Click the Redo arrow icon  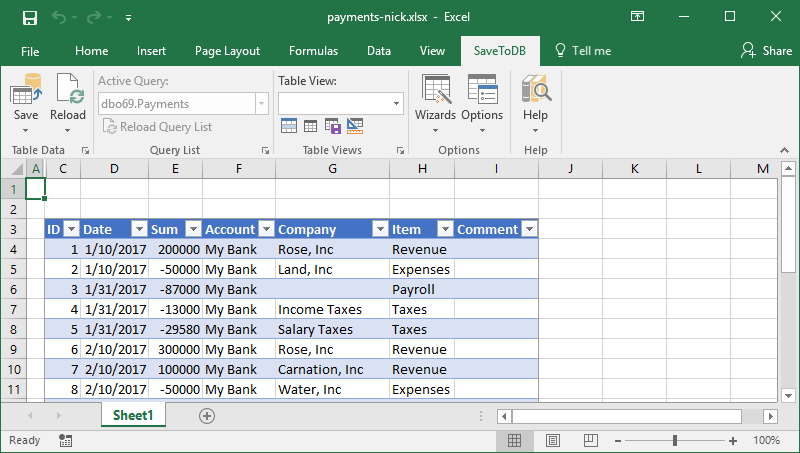pyautogui.click(x=93, y=18)
